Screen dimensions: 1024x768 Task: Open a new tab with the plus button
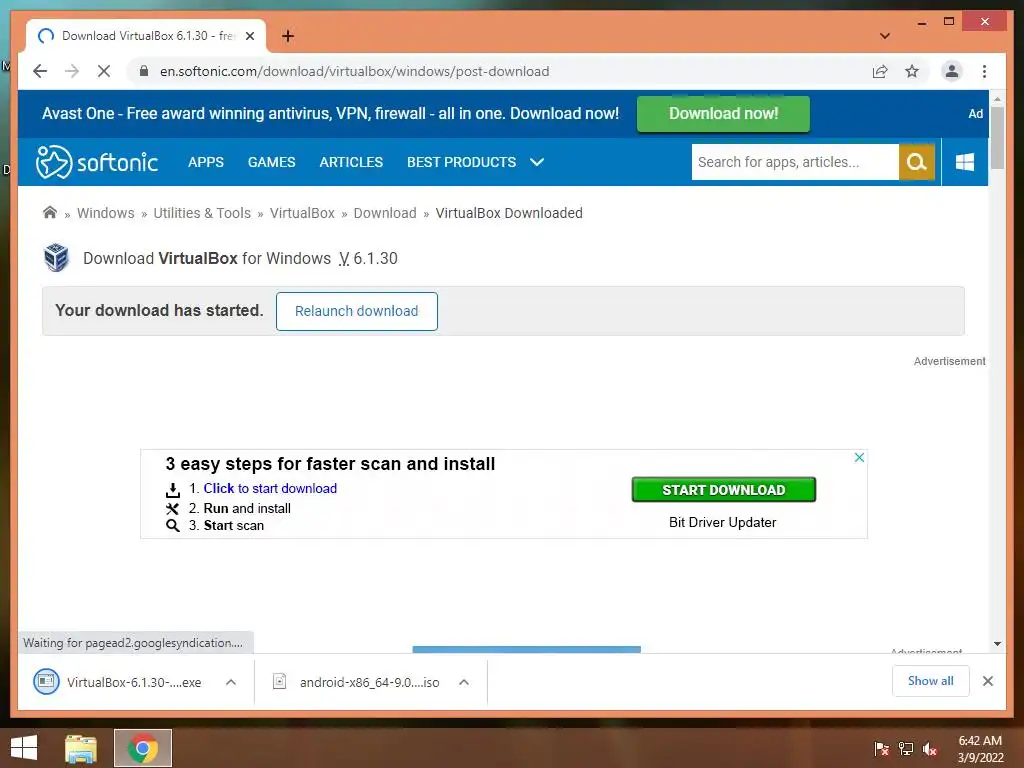click(288, 36)
